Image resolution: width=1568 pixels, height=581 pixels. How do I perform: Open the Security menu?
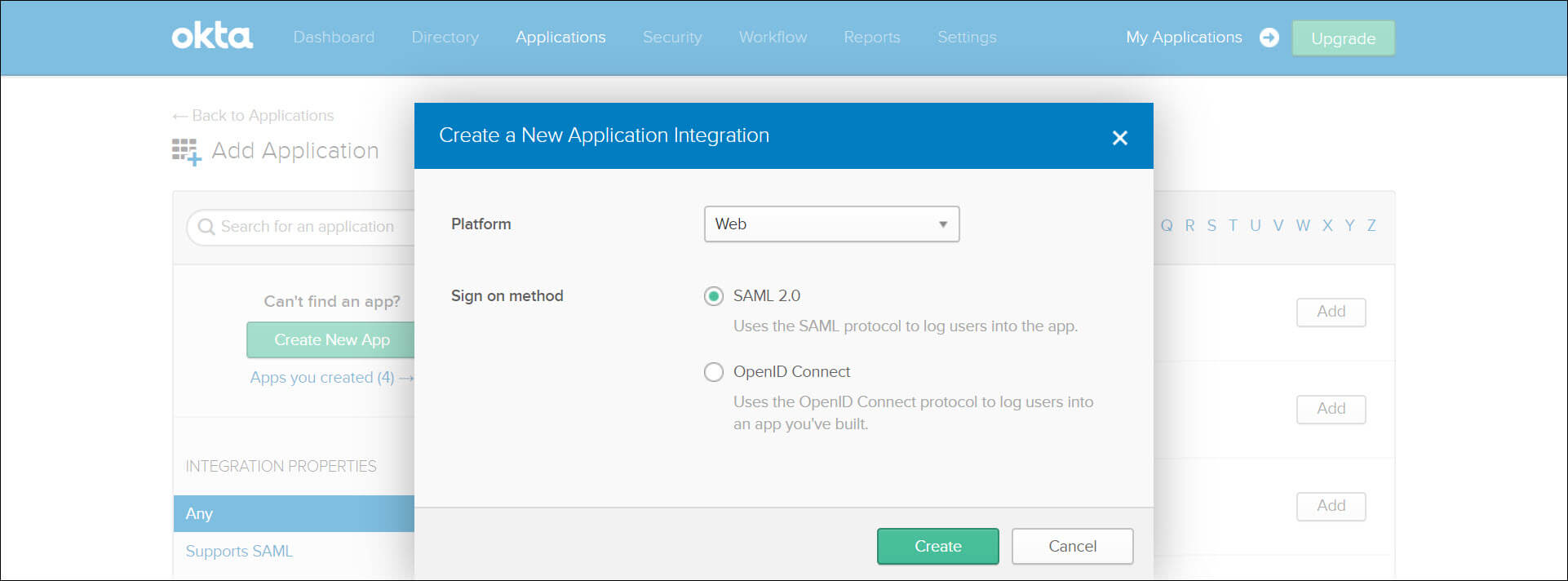(671, 38)
